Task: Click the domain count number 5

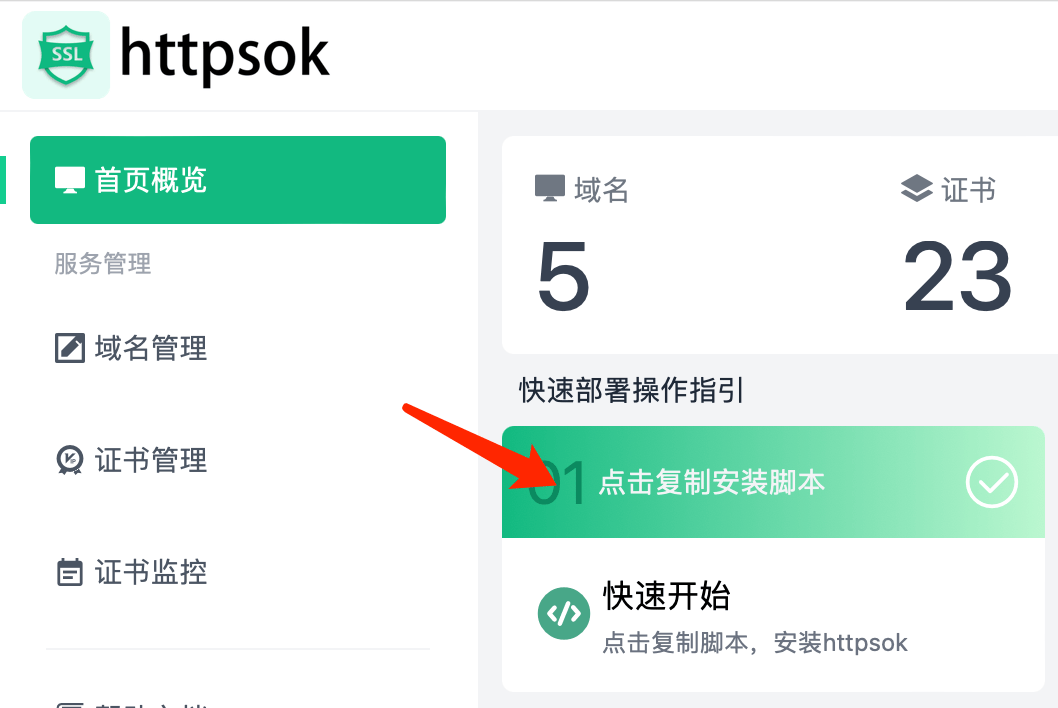Action: pos(563,277)
